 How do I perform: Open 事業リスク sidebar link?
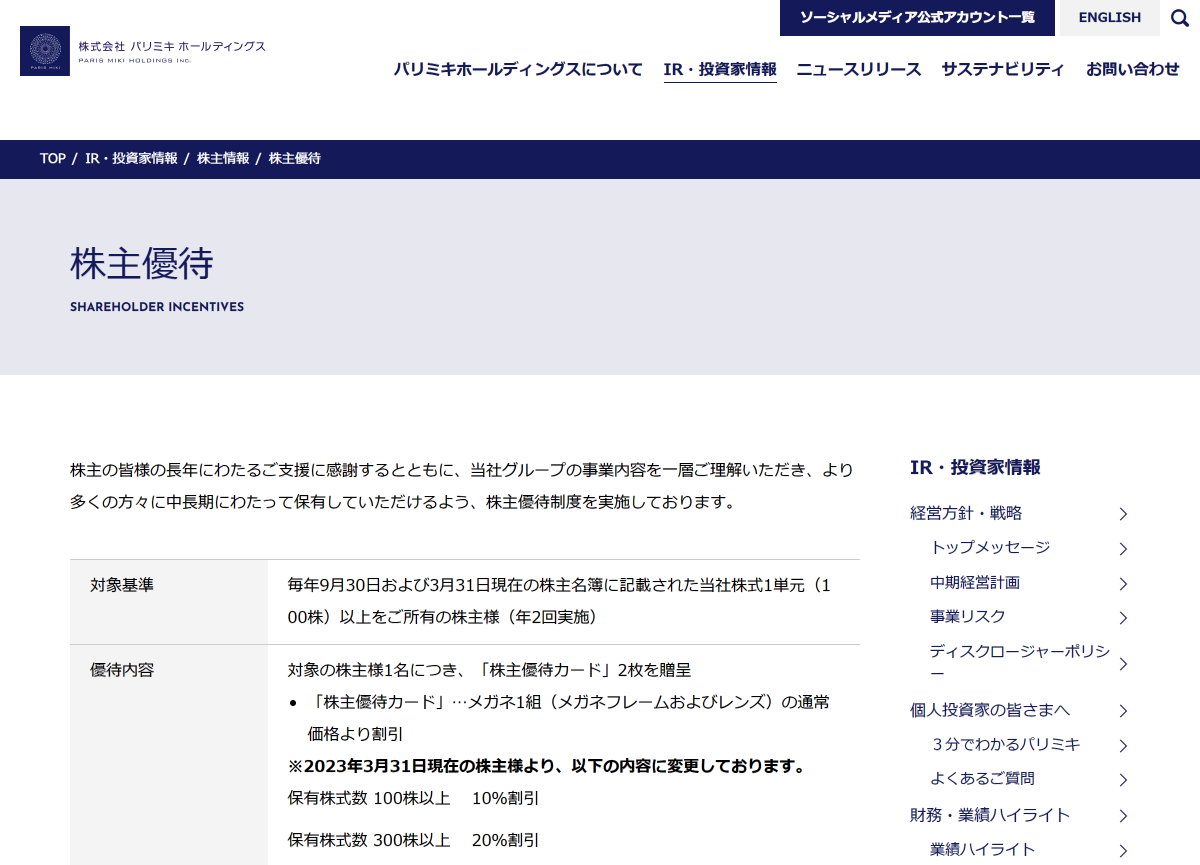(x=968, y=617)
